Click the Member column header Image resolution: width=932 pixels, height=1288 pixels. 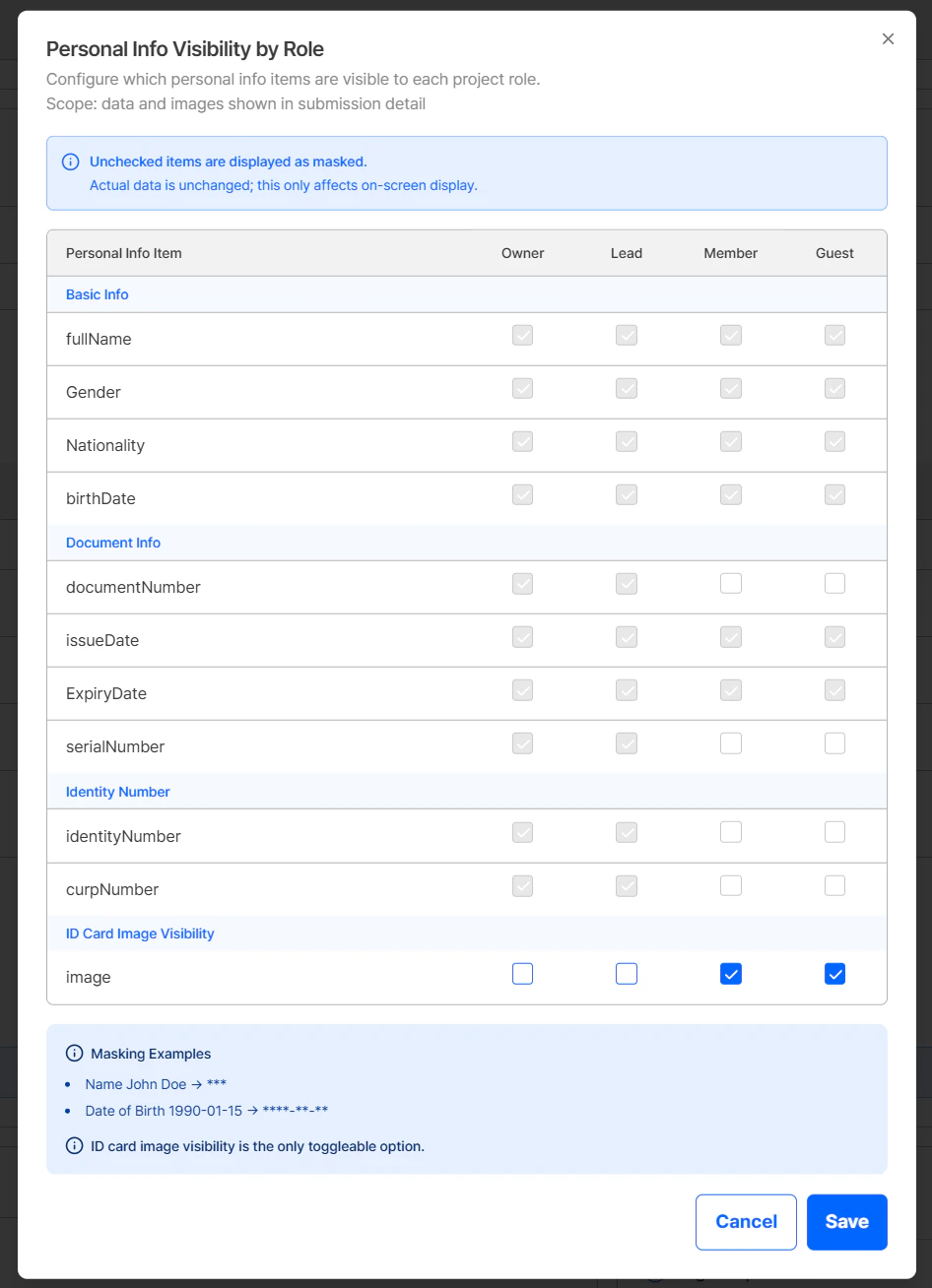click(x=731, y=253)
